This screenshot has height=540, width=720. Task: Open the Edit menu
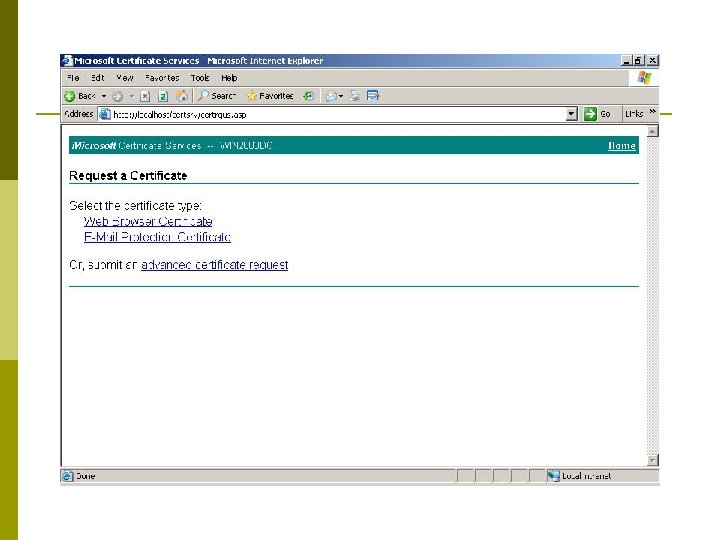(97, 78)
